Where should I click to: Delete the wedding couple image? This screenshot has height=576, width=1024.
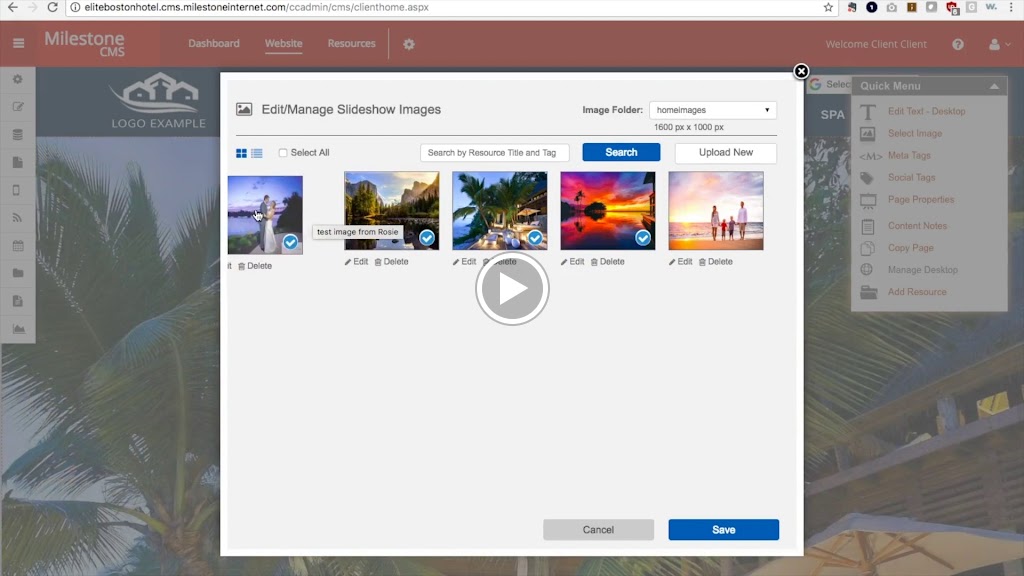(255, 266)
